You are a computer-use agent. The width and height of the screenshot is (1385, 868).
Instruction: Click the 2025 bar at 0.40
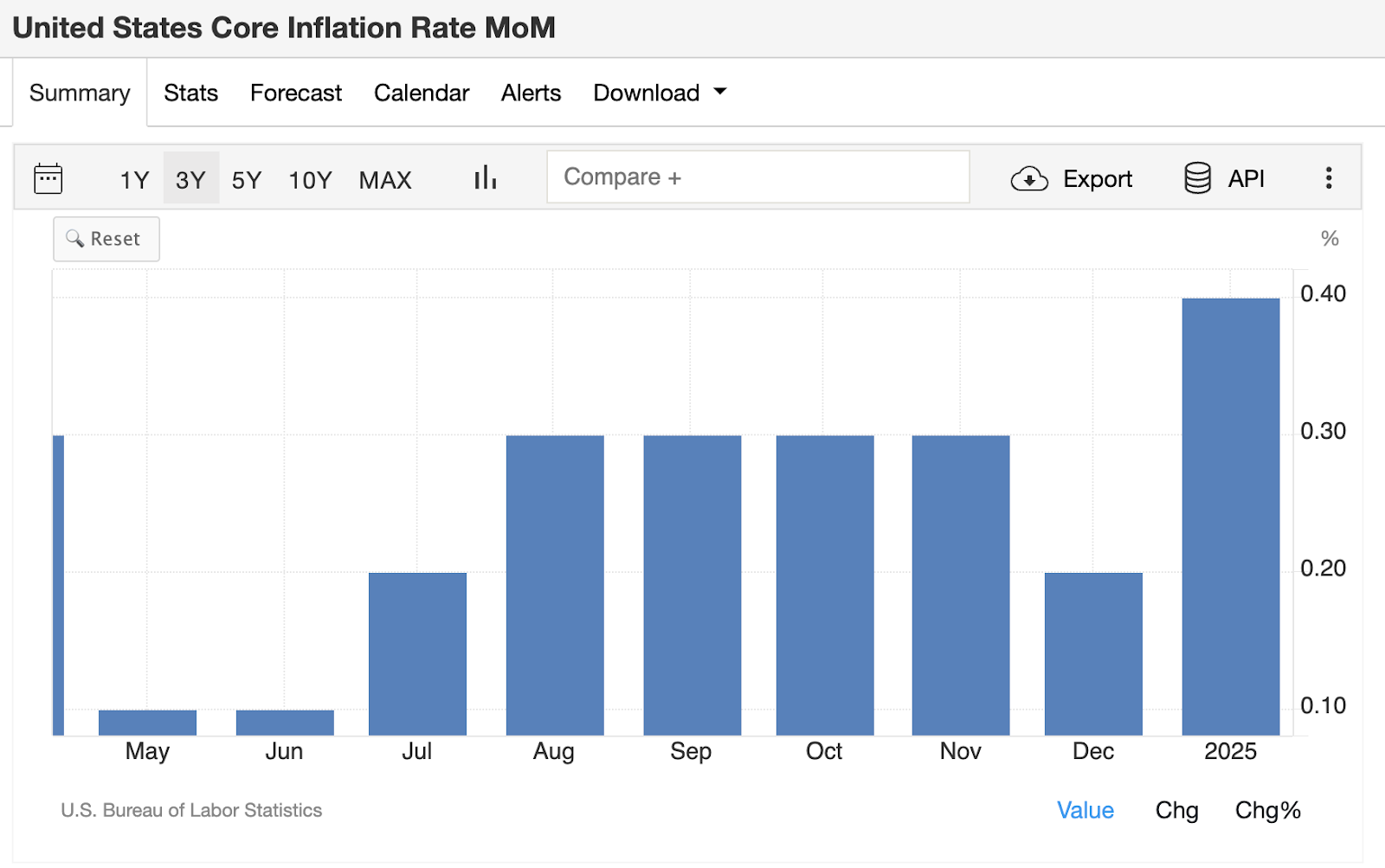pos(1231,517)
